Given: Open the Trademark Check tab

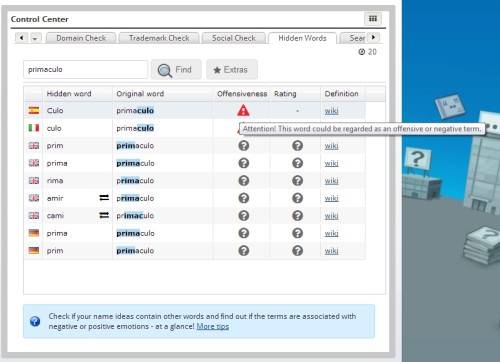Looking at the screenshot, I should (159, 38).
